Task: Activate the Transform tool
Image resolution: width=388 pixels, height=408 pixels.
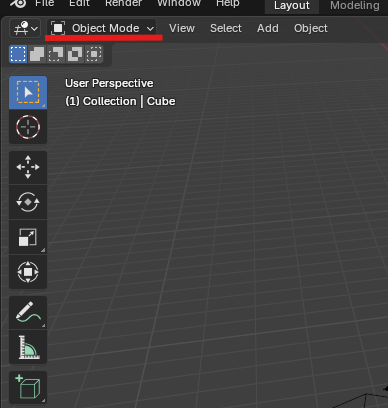Action: [28, 272]
